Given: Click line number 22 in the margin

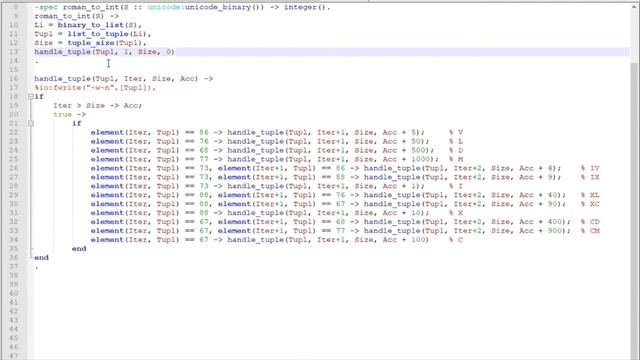Looking at the screenshot, I should pyautogui.click(x=13, y=132).
